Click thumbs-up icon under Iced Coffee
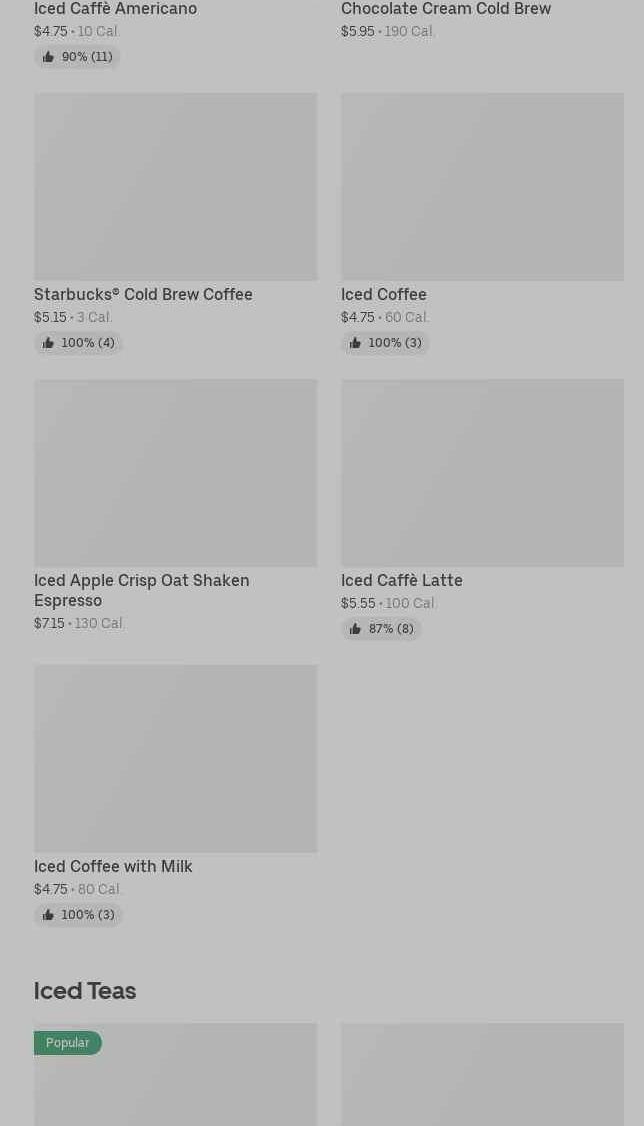 [355, 343]
